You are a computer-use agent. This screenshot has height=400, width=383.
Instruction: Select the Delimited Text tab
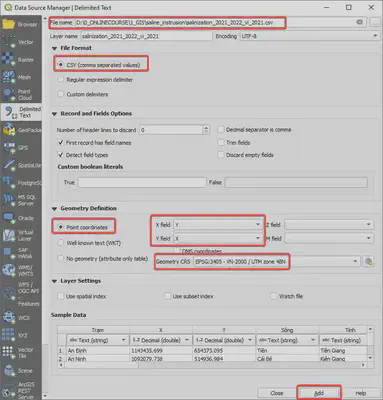(x=21, y=112)
